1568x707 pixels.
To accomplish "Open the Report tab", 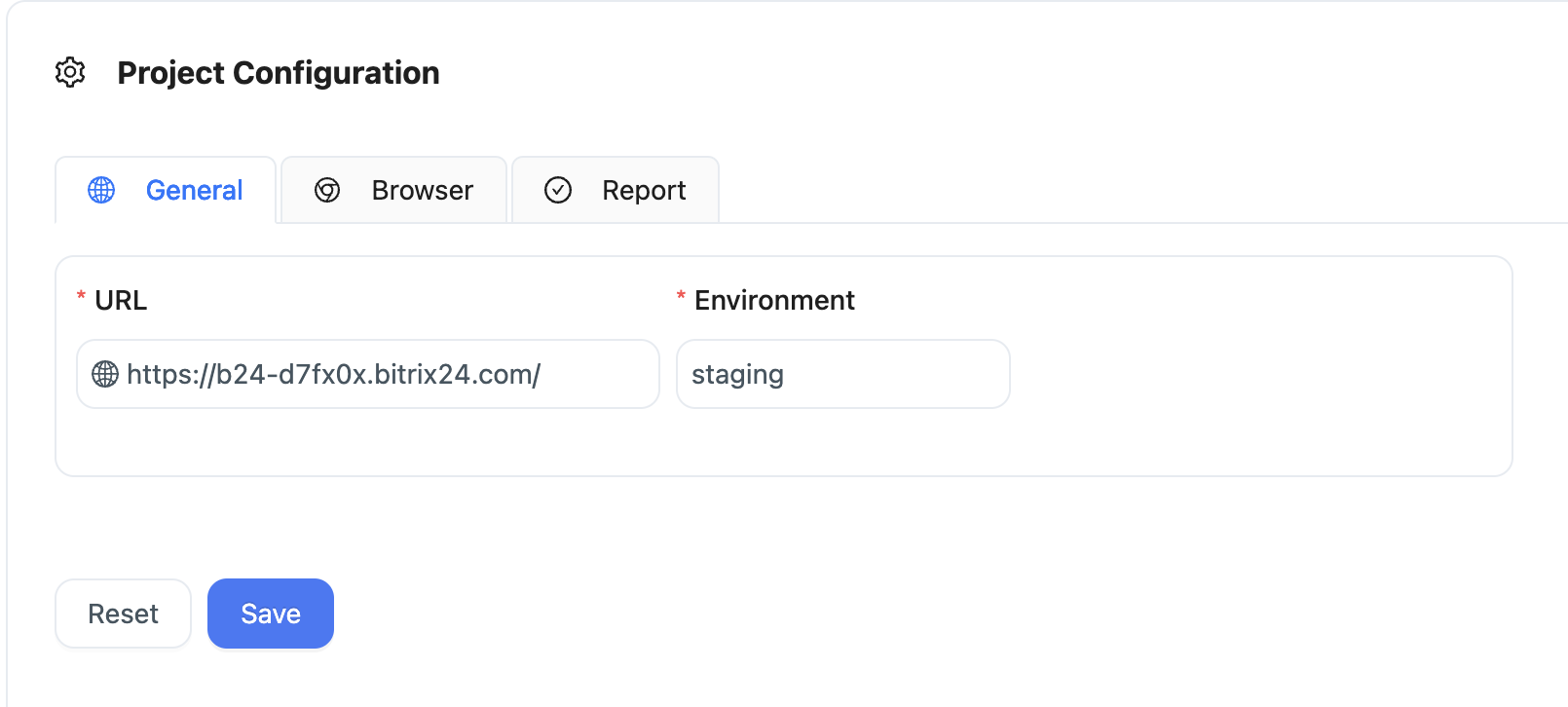I will click(x=616, y=190).
